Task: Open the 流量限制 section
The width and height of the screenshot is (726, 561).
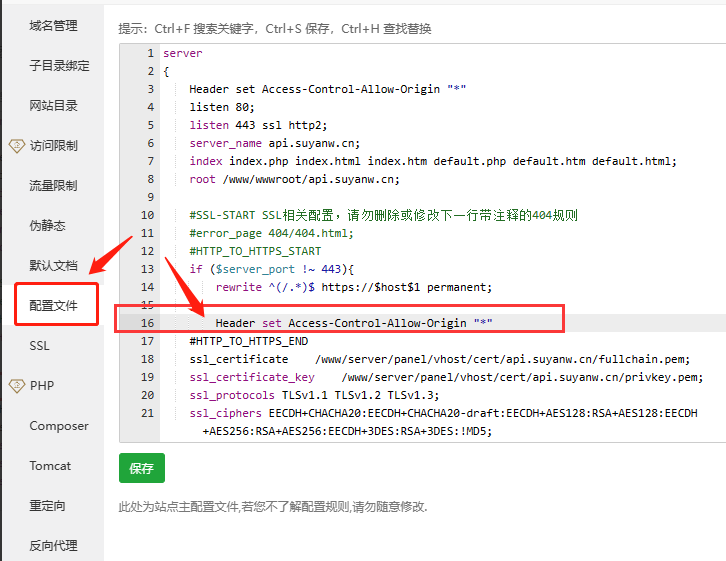Action: [53, 186]
